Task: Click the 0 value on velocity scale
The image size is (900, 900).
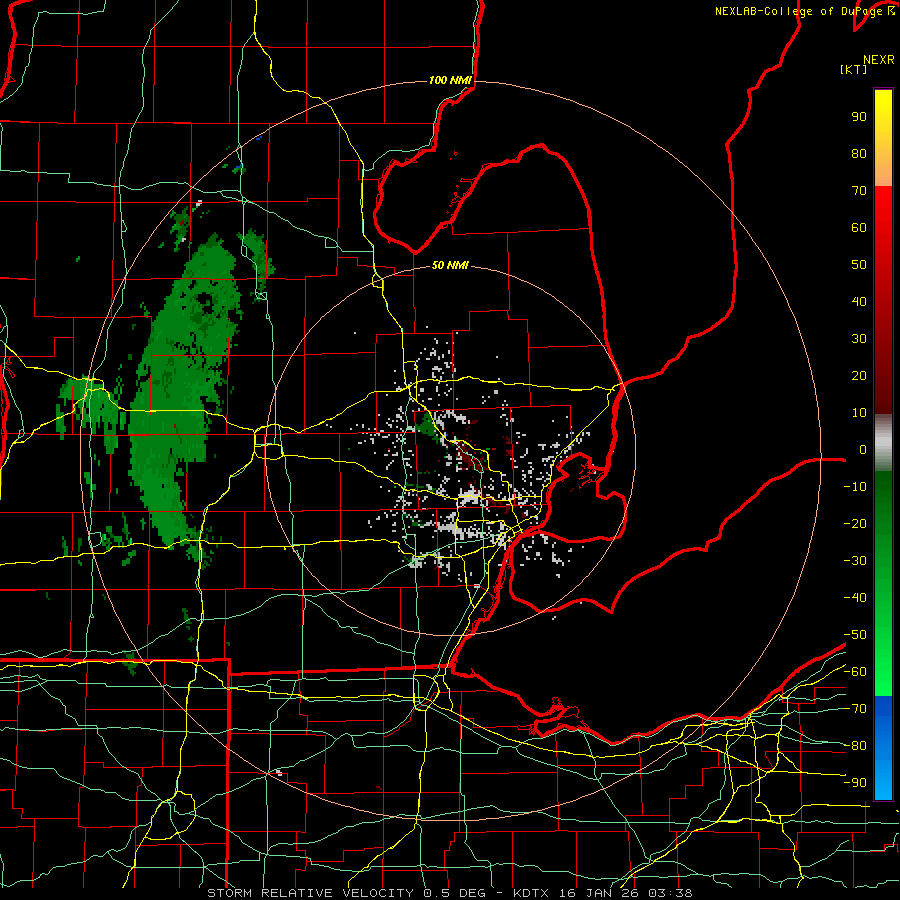Action: click(x=863, y=450)
